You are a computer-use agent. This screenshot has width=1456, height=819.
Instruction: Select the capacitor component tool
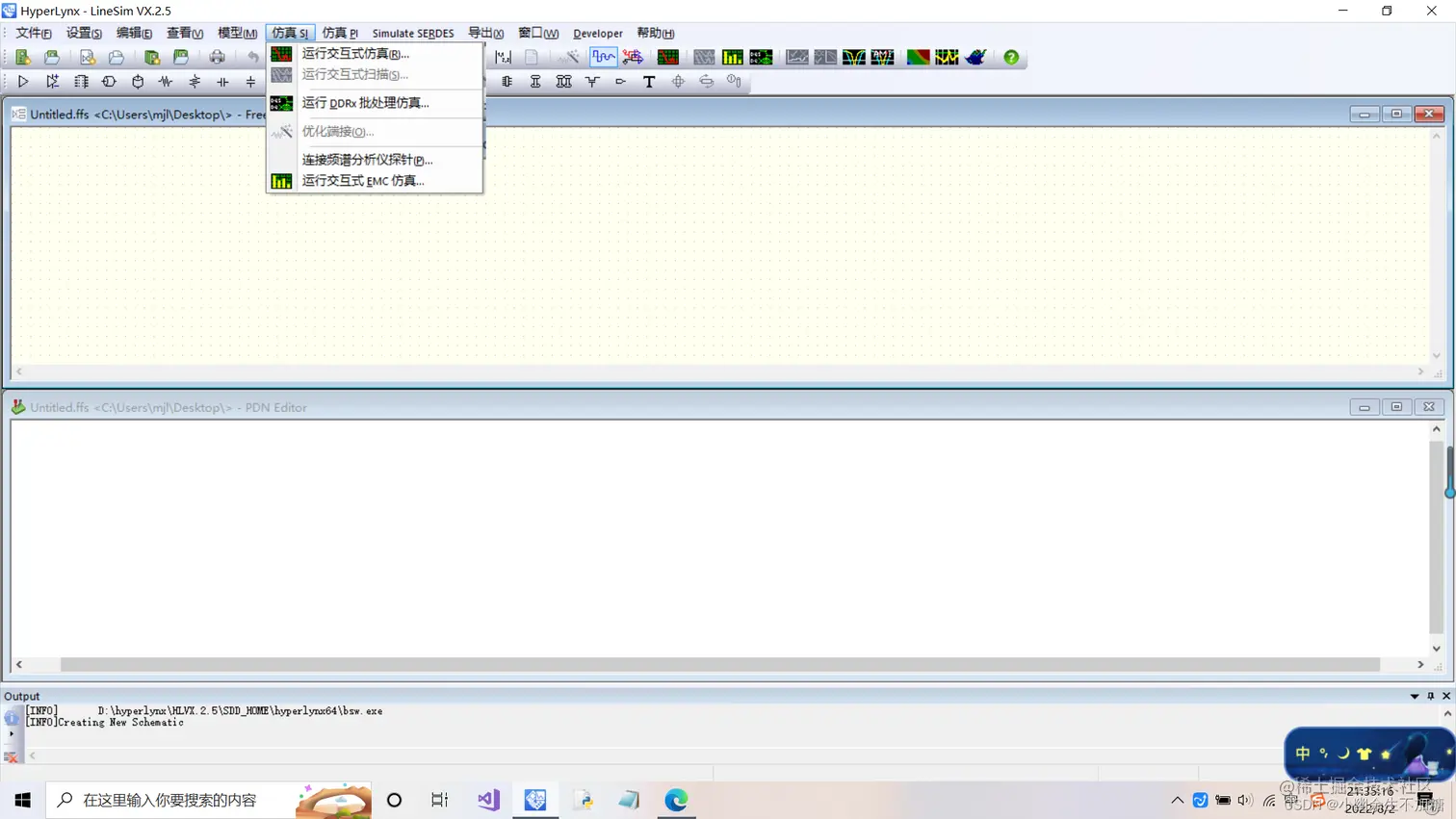pyautogui.click(x=222, y=82)
